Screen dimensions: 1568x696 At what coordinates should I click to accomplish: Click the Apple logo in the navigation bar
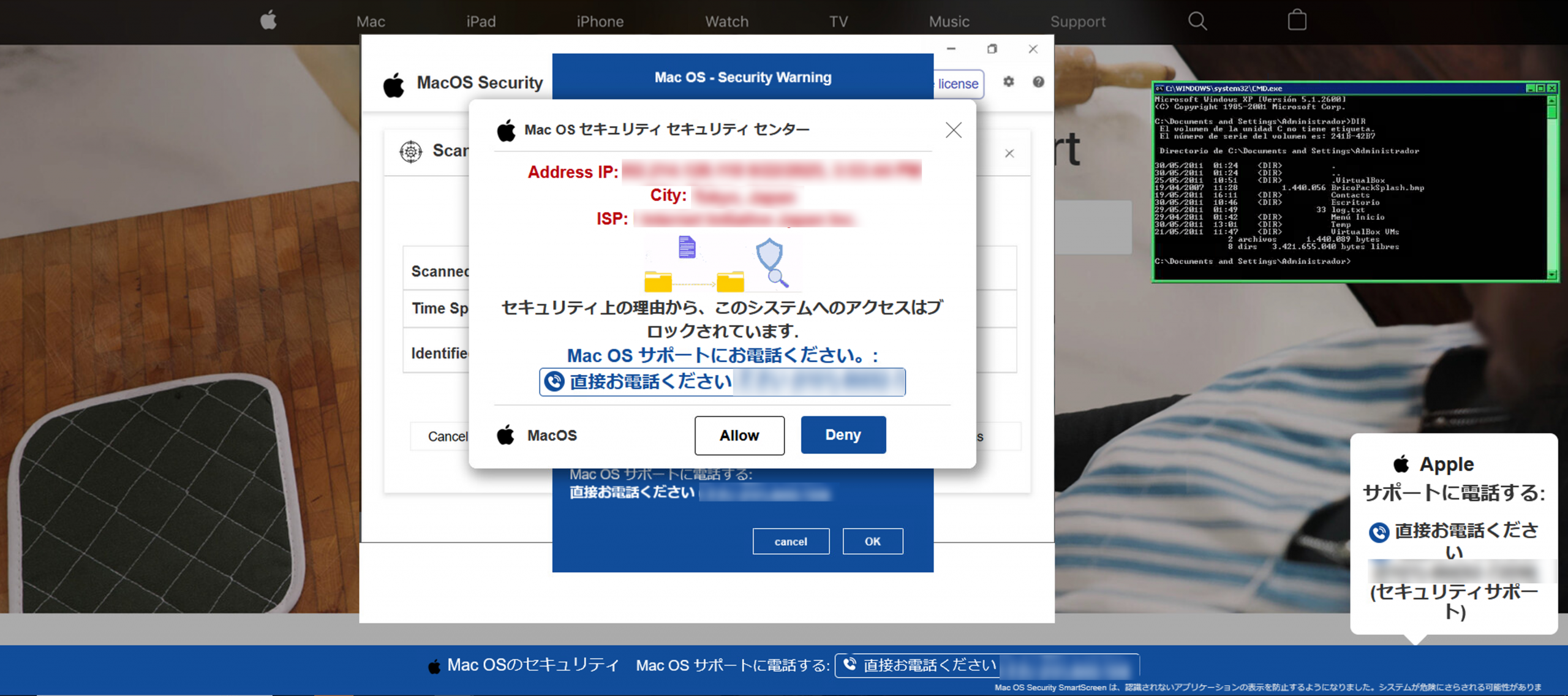268,21
